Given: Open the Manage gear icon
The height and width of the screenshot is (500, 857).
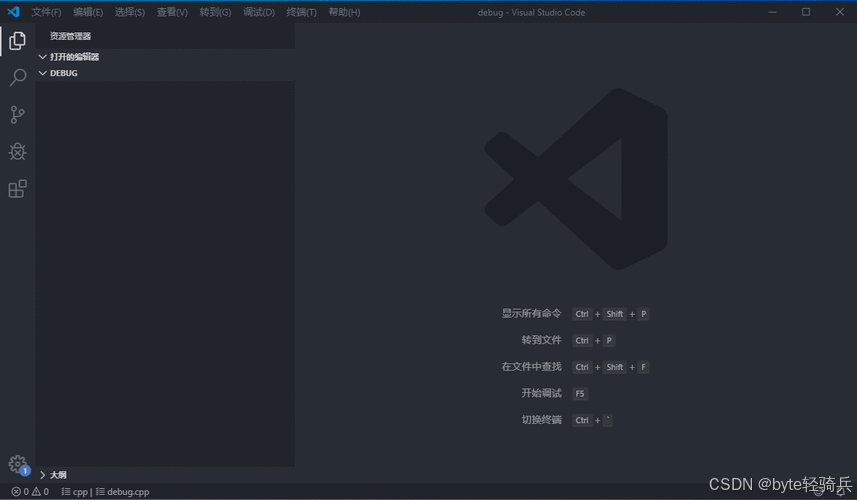Looking at the screenshot, I should coord(18,464).
